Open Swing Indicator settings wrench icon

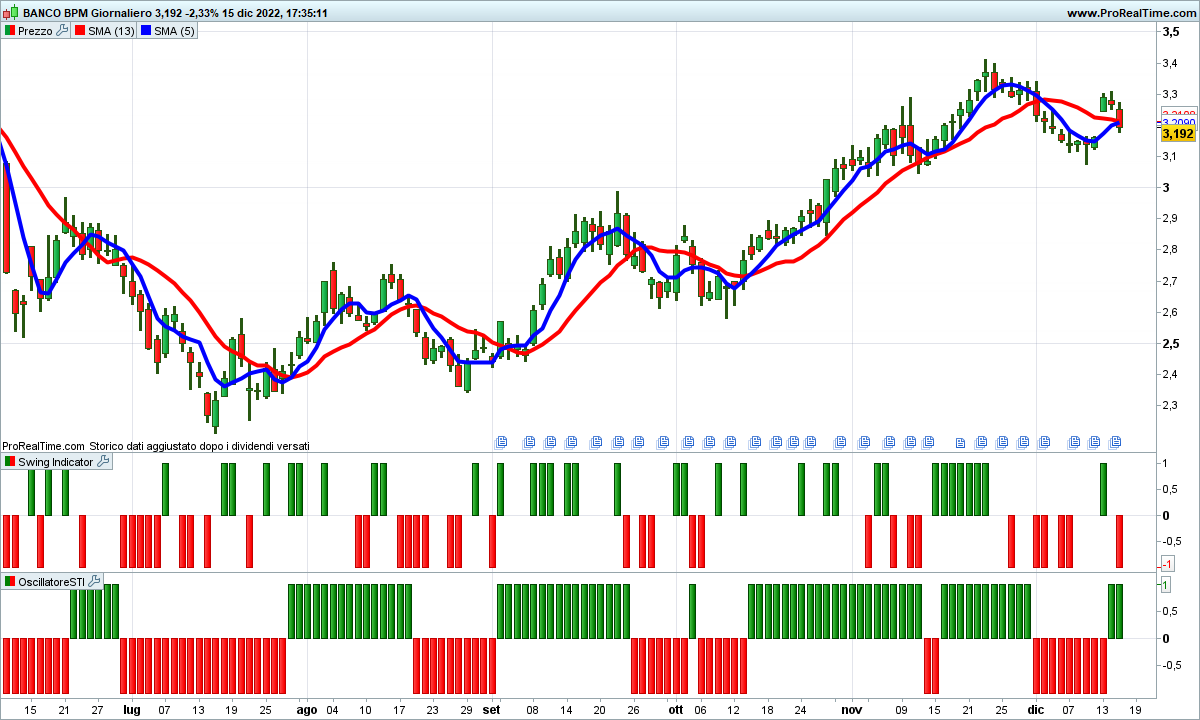[103, 462]
